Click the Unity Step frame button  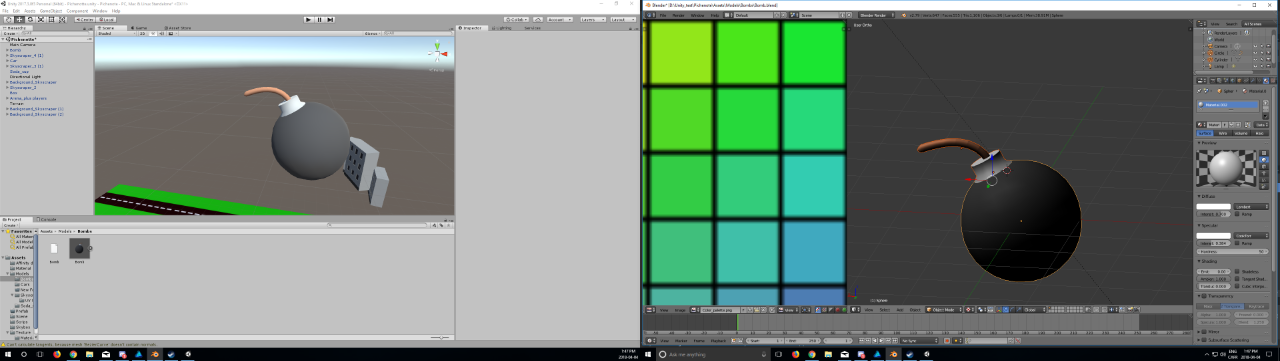330,19
